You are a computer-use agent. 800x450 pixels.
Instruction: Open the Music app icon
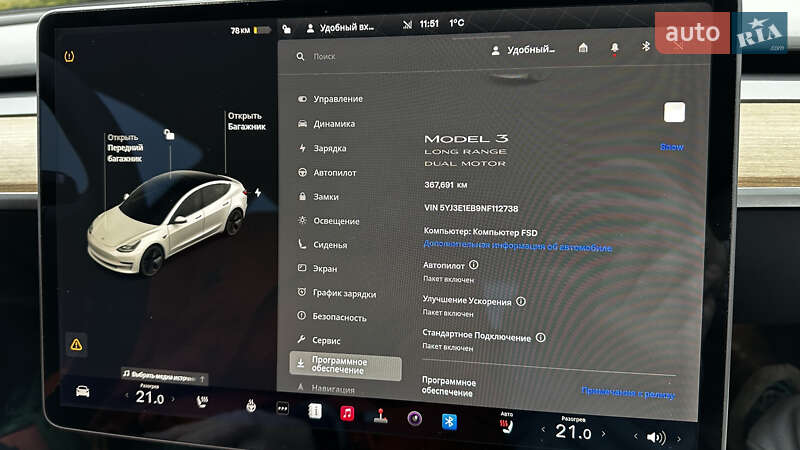[347, 413]
